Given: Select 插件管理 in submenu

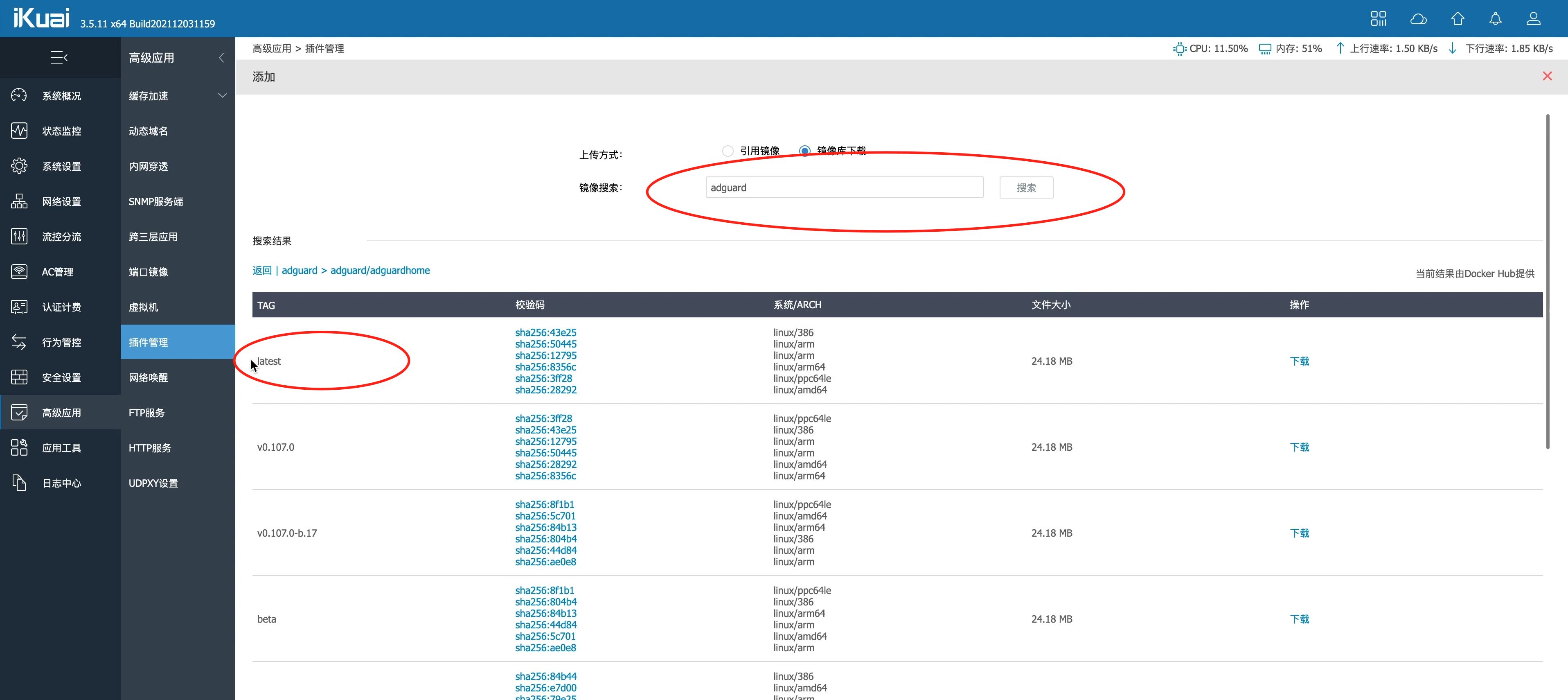Looking at the screenshot, I should point(178,342).
